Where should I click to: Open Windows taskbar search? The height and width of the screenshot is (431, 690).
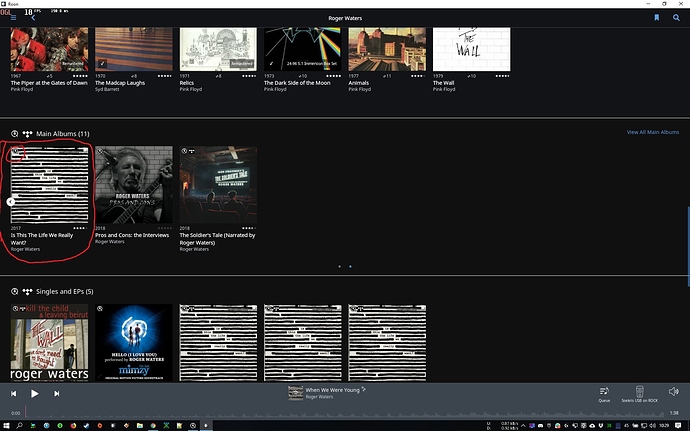click(x=19, y=426)
